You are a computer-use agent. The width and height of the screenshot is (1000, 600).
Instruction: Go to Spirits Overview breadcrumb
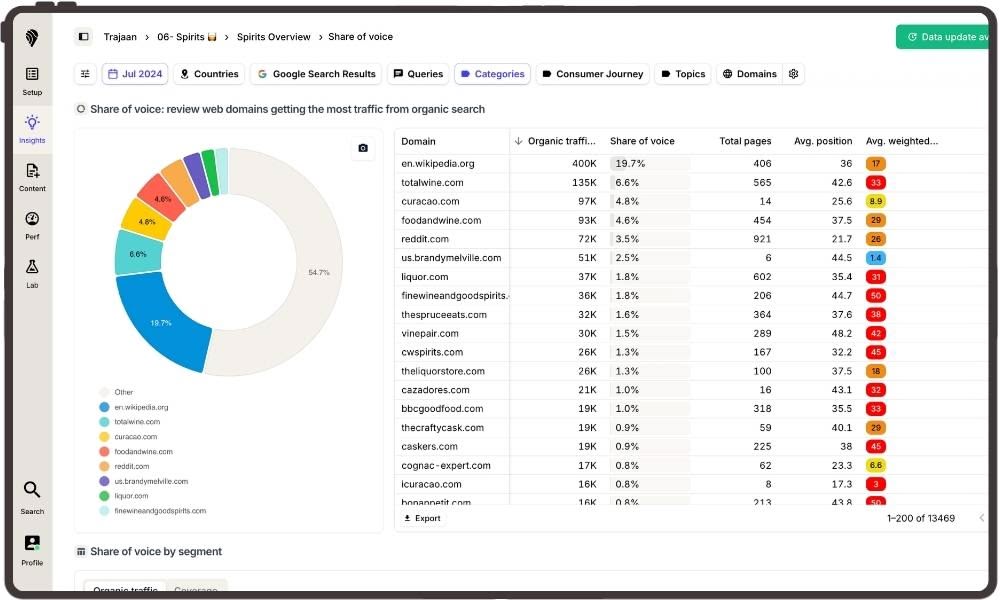pyautogui.click(x=274, y=37)
